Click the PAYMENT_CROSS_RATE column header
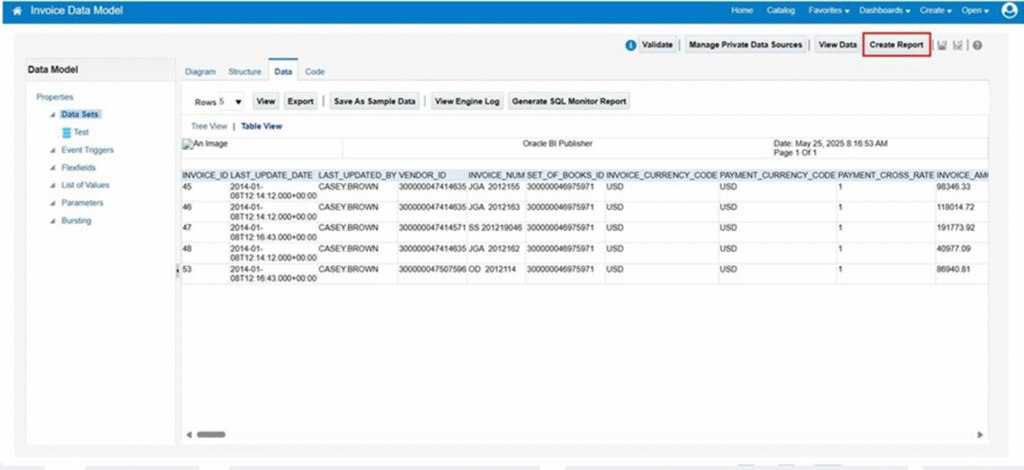This screenshot has width=1024, height=470. [886, 176]
